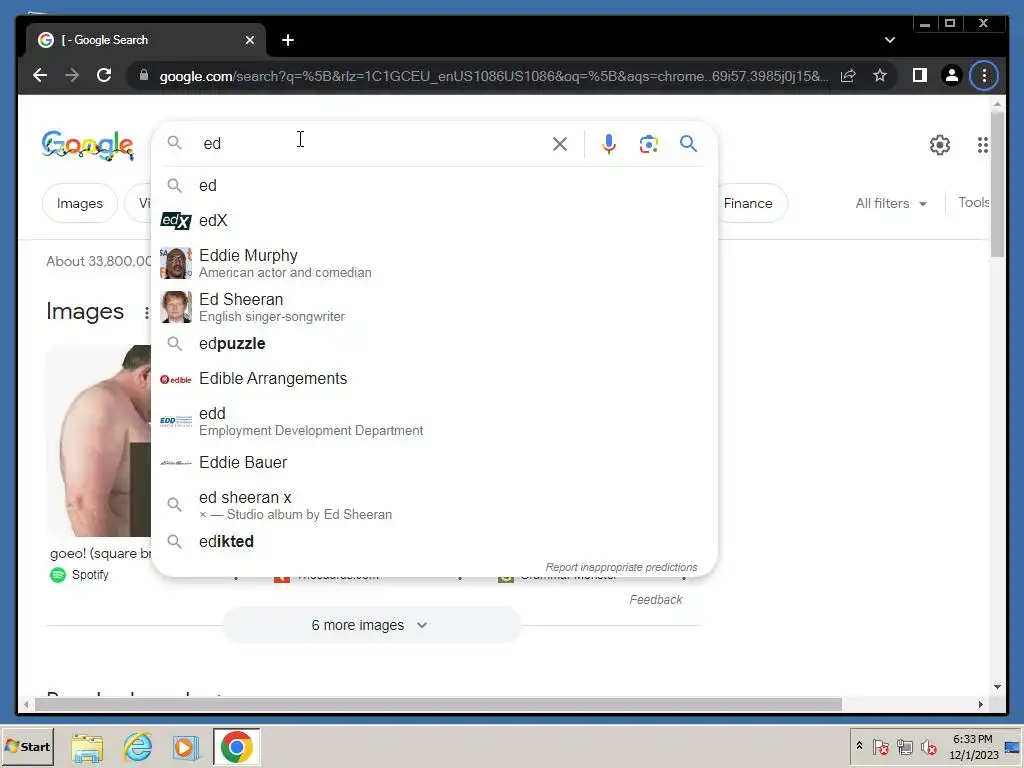Viewport: 1024px width, 768px height.
Task: Click the vertical scrollbar thumb
Action: (x=997, y=184)
